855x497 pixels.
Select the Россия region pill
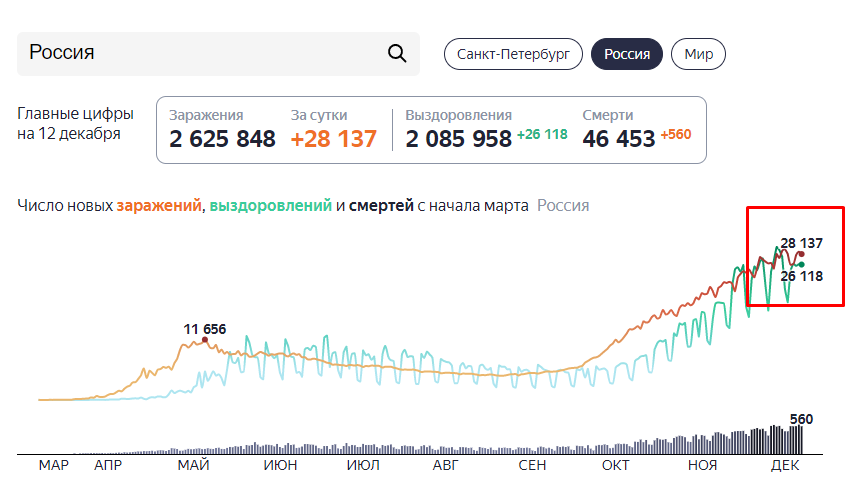click(x=627, y=54)
